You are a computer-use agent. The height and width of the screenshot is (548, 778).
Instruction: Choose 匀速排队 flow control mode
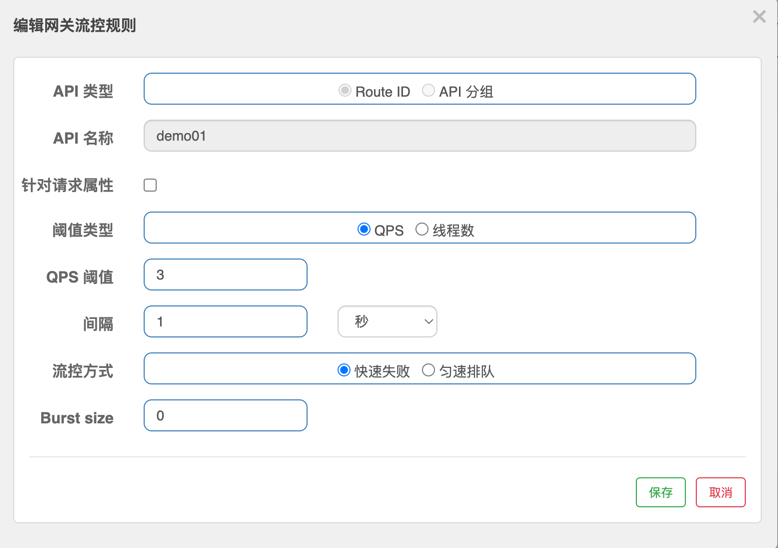[428, 371]
